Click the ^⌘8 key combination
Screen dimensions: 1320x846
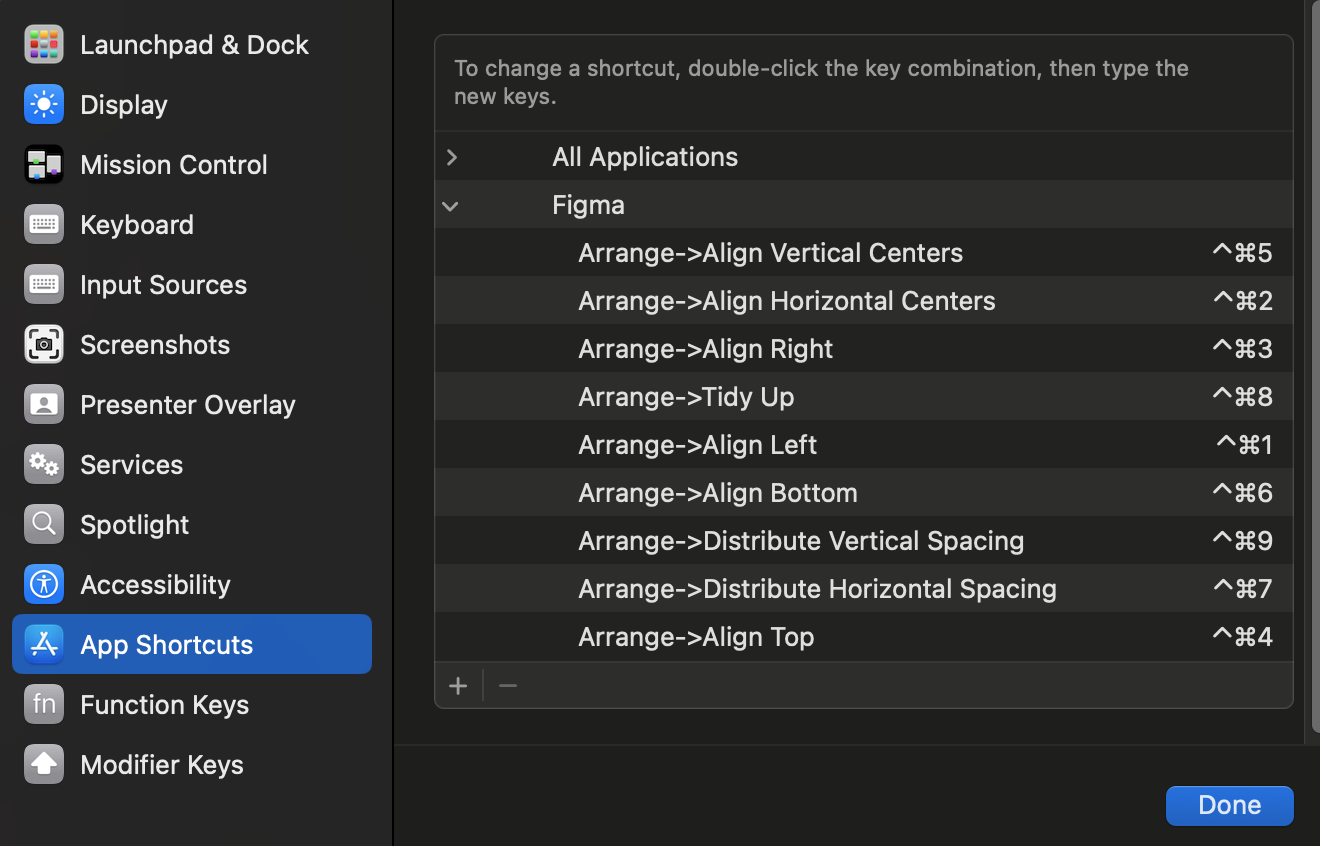point(1242,397)
